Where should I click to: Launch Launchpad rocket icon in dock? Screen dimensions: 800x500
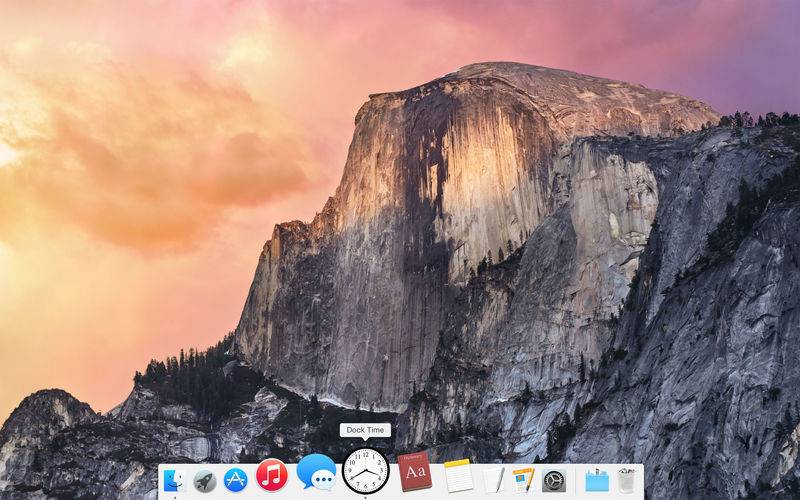pyautogui.click(x=205, y=481)
